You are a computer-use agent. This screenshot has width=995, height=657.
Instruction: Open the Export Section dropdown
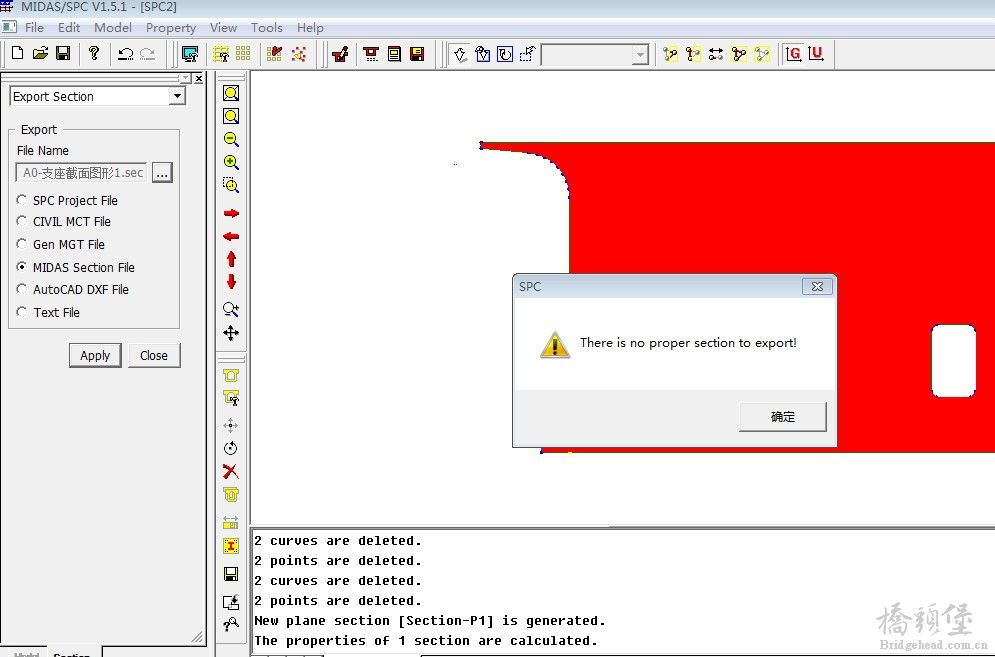178,96
